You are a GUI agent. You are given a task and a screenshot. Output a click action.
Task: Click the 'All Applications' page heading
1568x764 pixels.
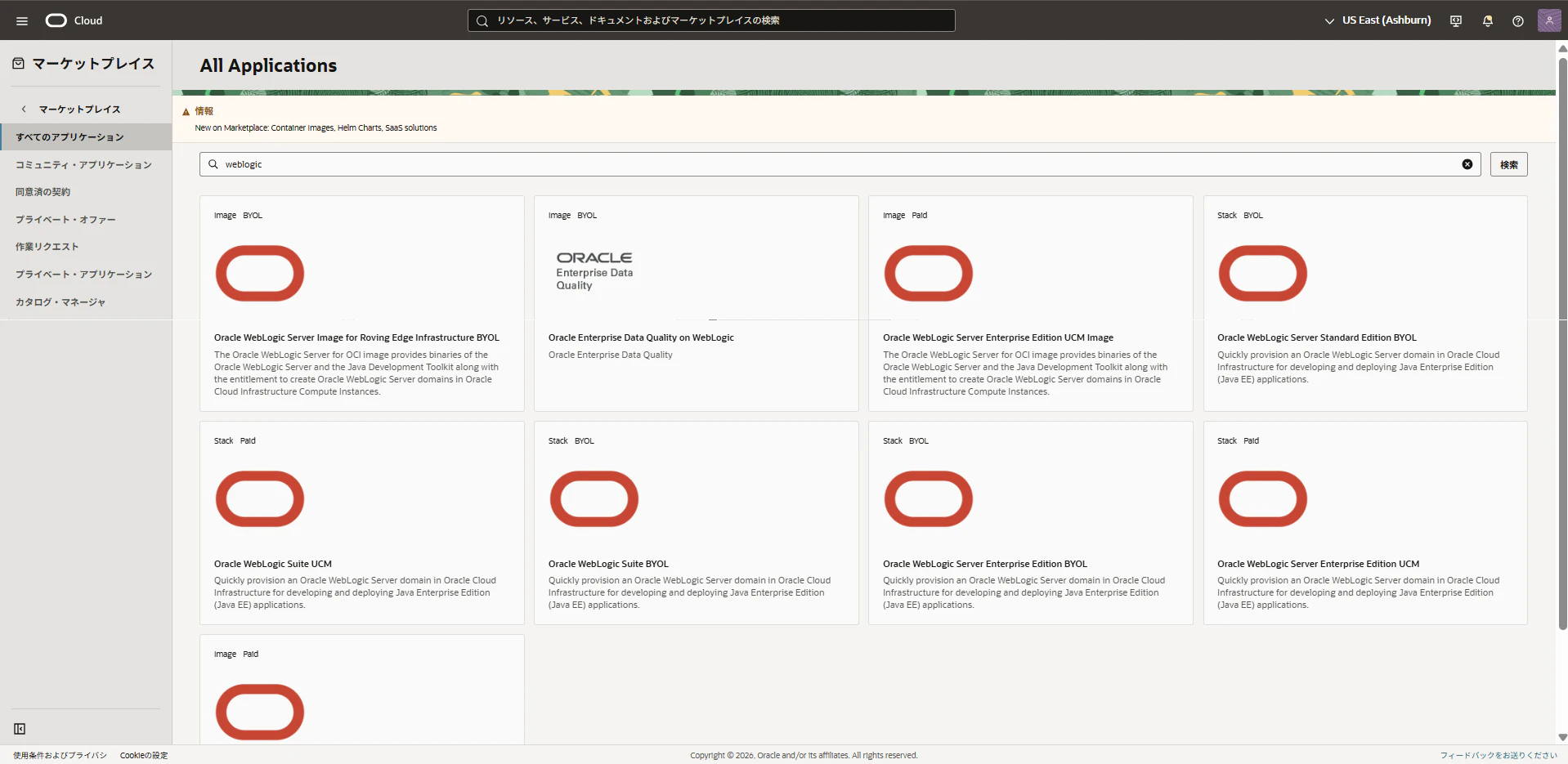pyautogui.click(x=268, y=65)
